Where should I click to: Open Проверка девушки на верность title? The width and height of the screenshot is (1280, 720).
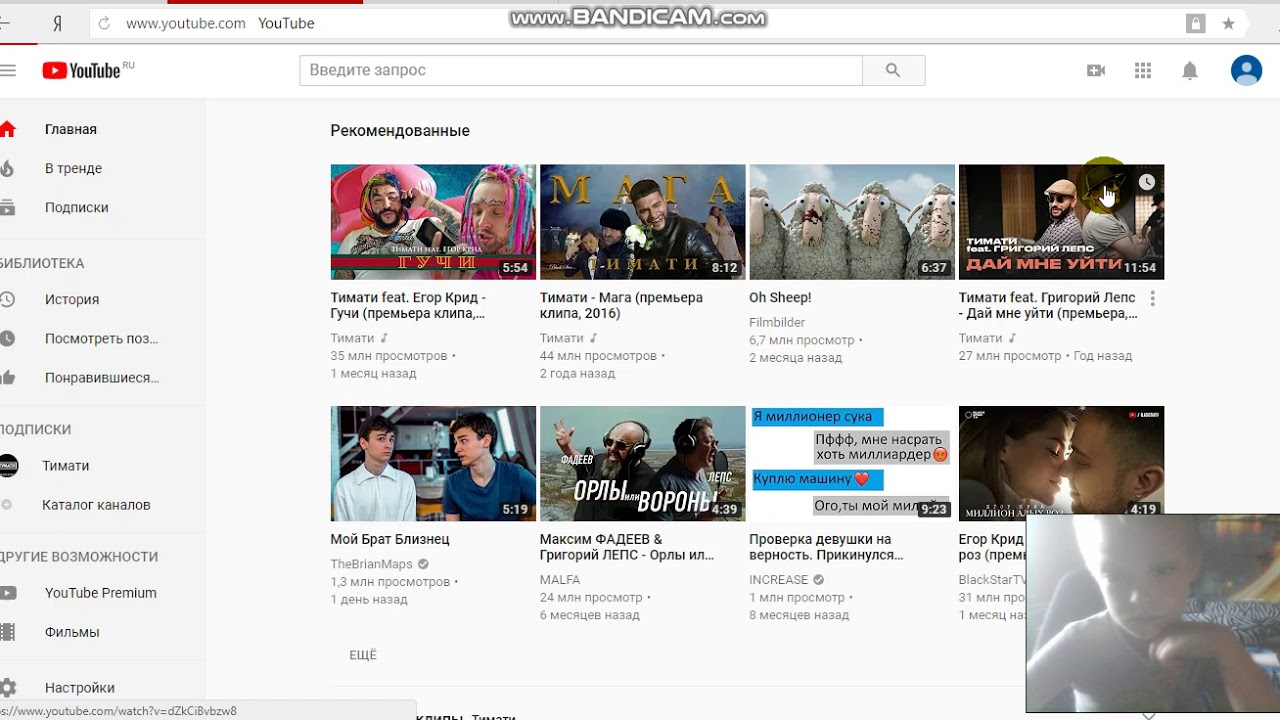[826, 547]
